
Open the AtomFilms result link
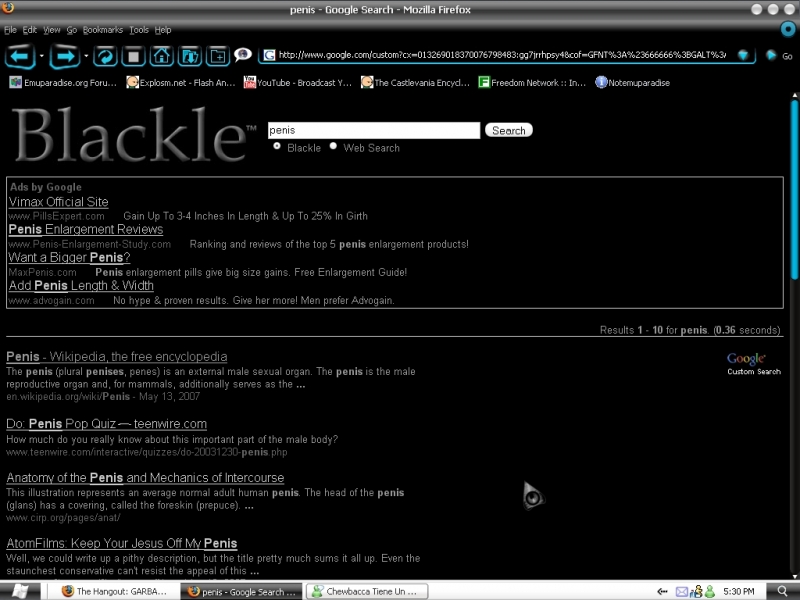[x=122, y=543]
